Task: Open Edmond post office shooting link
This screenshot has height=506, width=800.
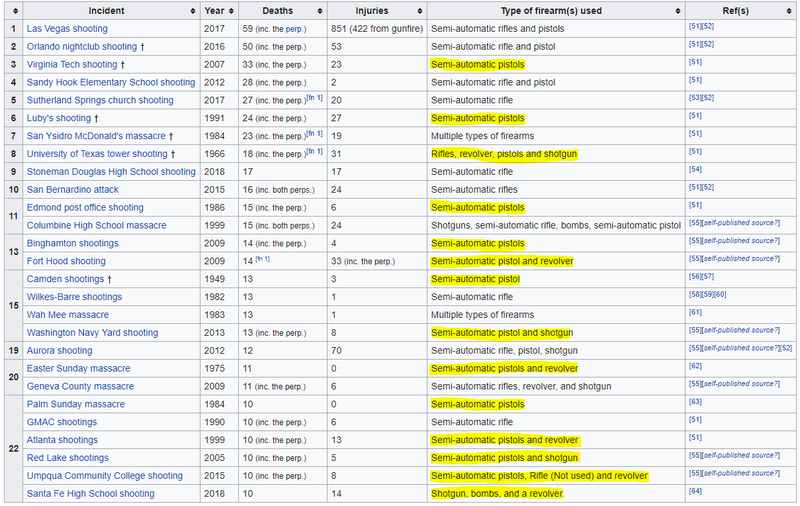Action: coord(85,208)
